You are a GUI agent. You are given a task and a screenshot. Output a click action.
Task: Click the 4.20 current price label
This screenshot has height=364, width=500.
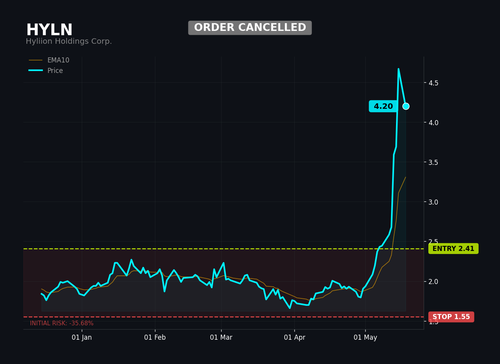383,106
